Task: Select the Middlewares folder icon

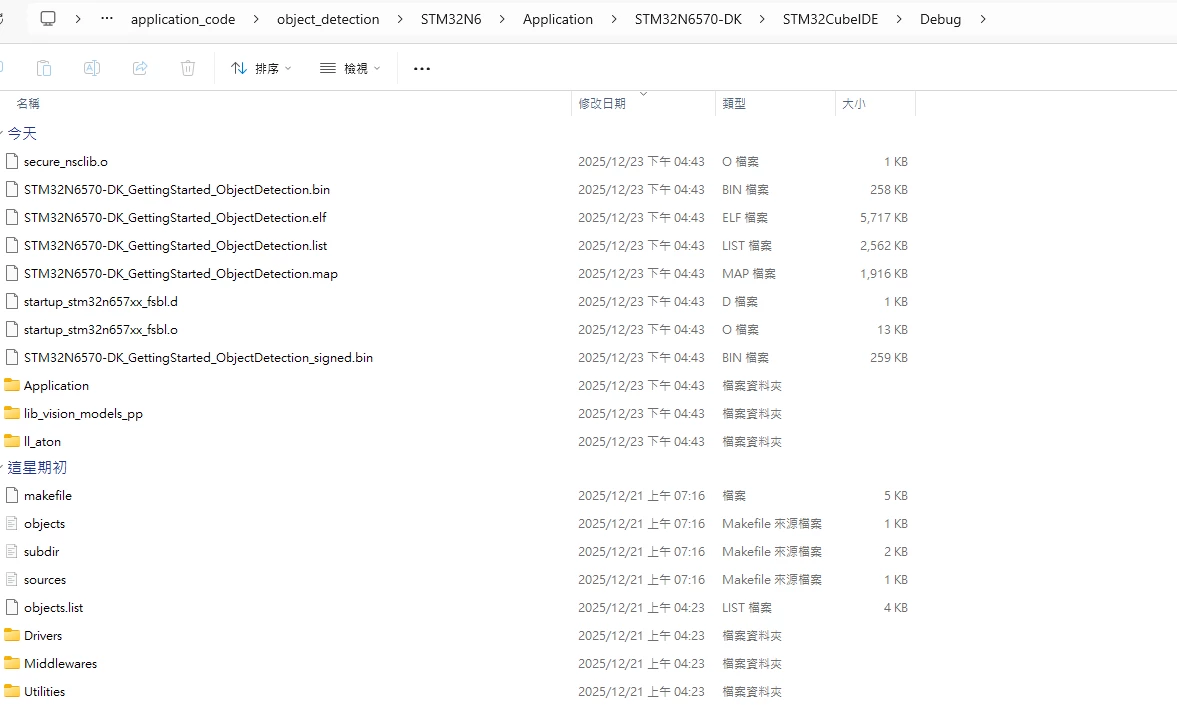Action: coord(11,663)
